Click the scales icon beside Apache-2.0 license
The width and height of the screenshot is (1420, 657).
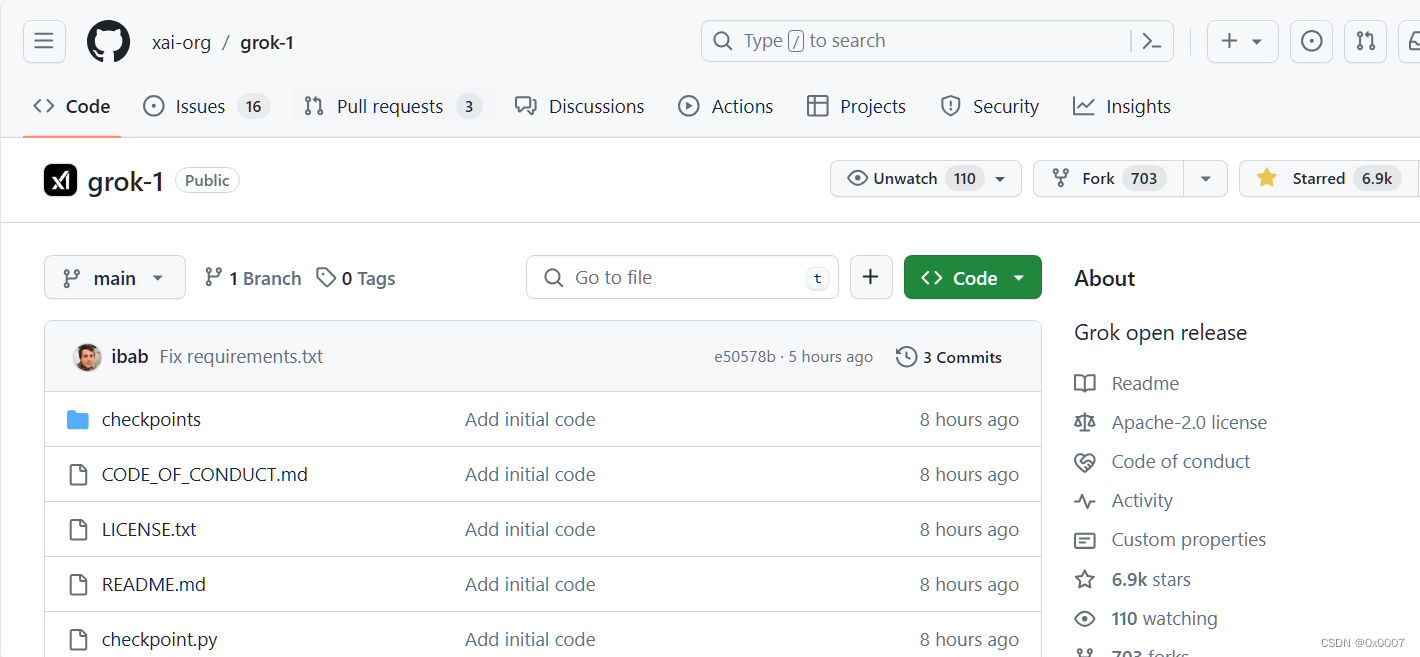(1085, 422)
